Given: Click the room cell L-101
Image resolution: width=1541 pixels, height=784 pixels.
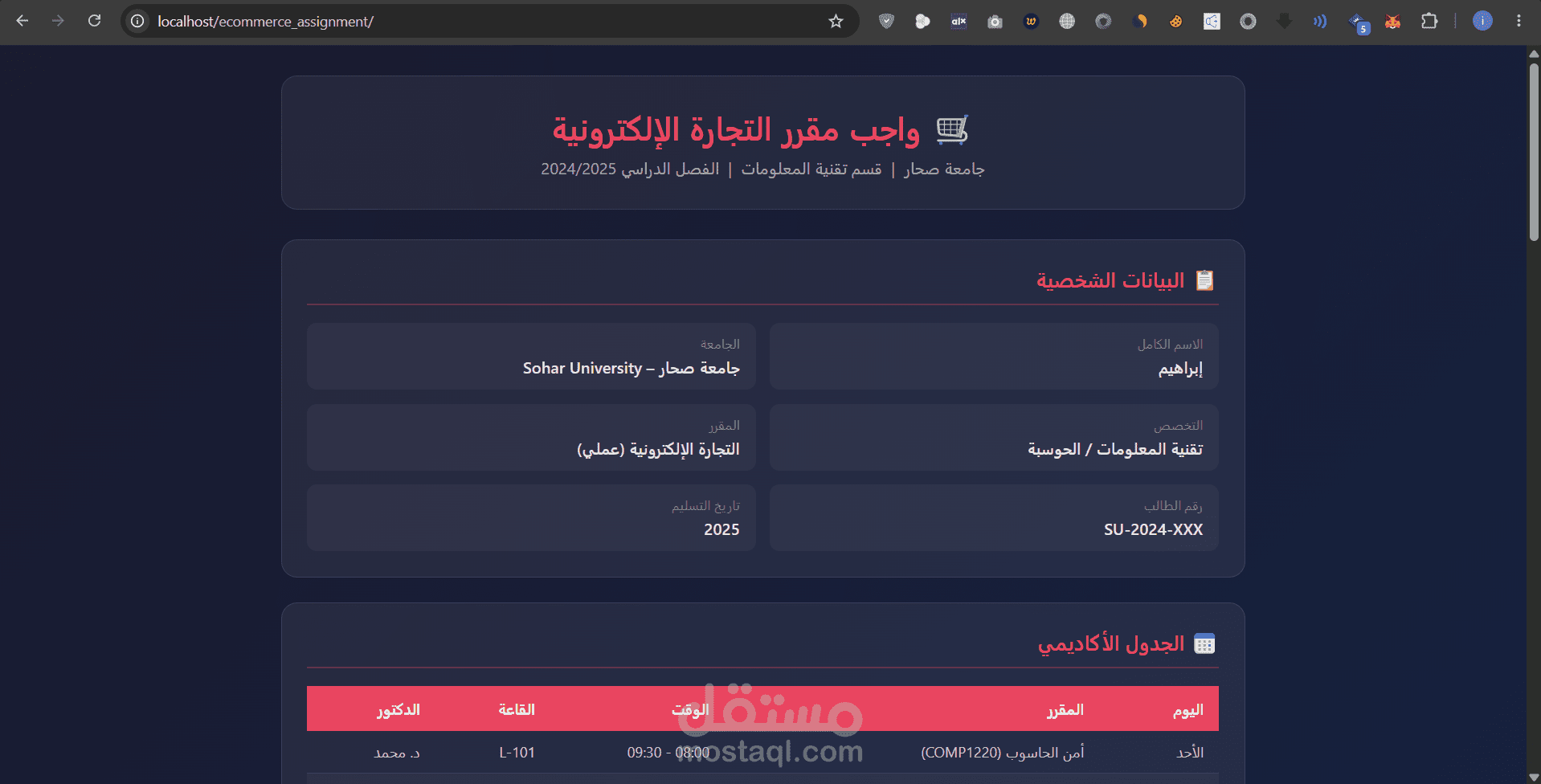Looking at the screenshot, I should (x=517, y=753).
